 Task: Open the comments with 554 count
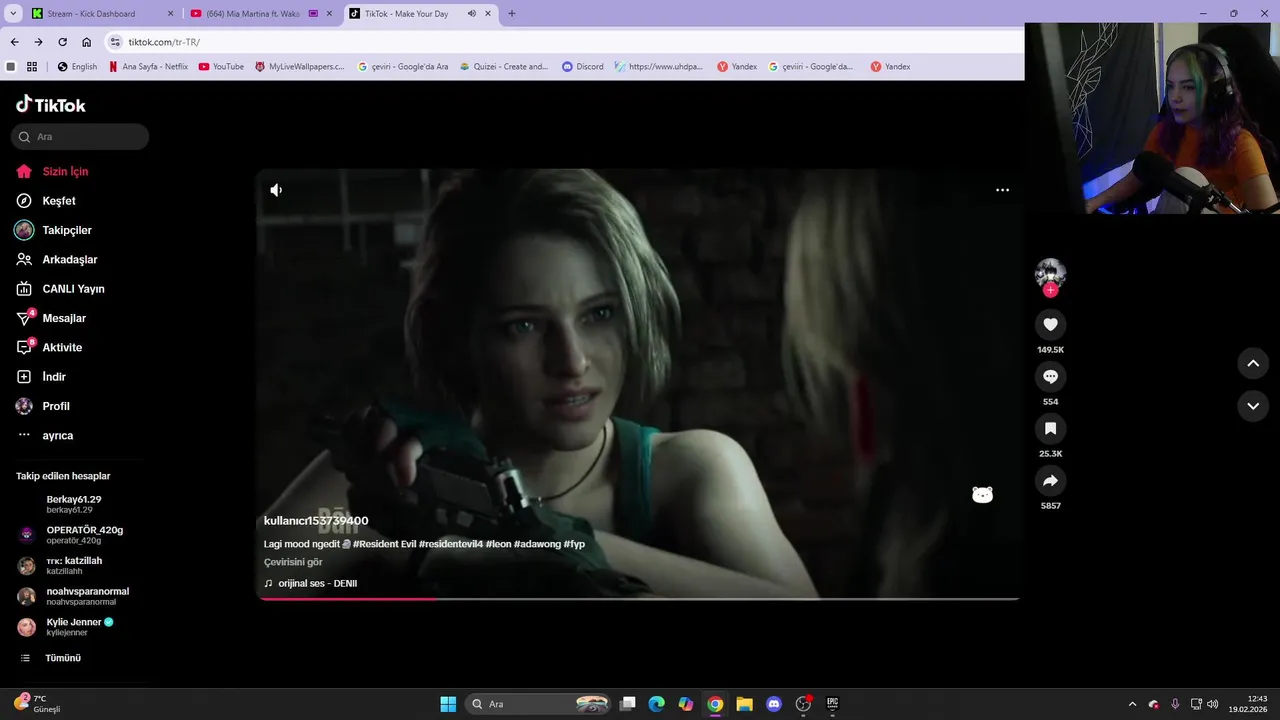point(1050,376)
